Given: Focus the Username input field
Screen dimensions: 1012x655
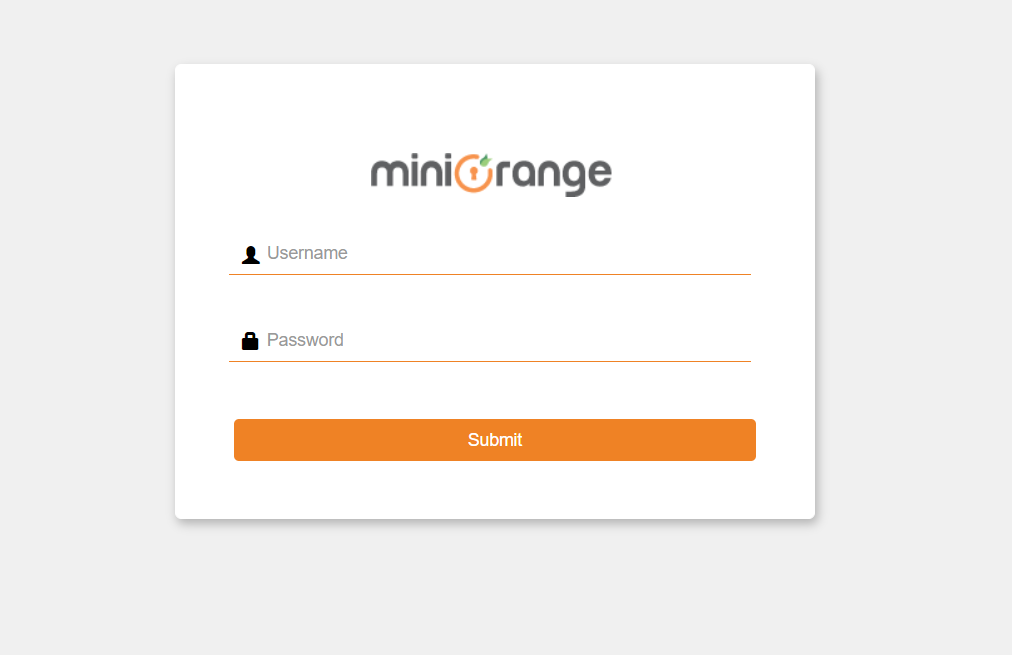Looking at the screenshot, I should pyautogui.click(x=490, y=254).
